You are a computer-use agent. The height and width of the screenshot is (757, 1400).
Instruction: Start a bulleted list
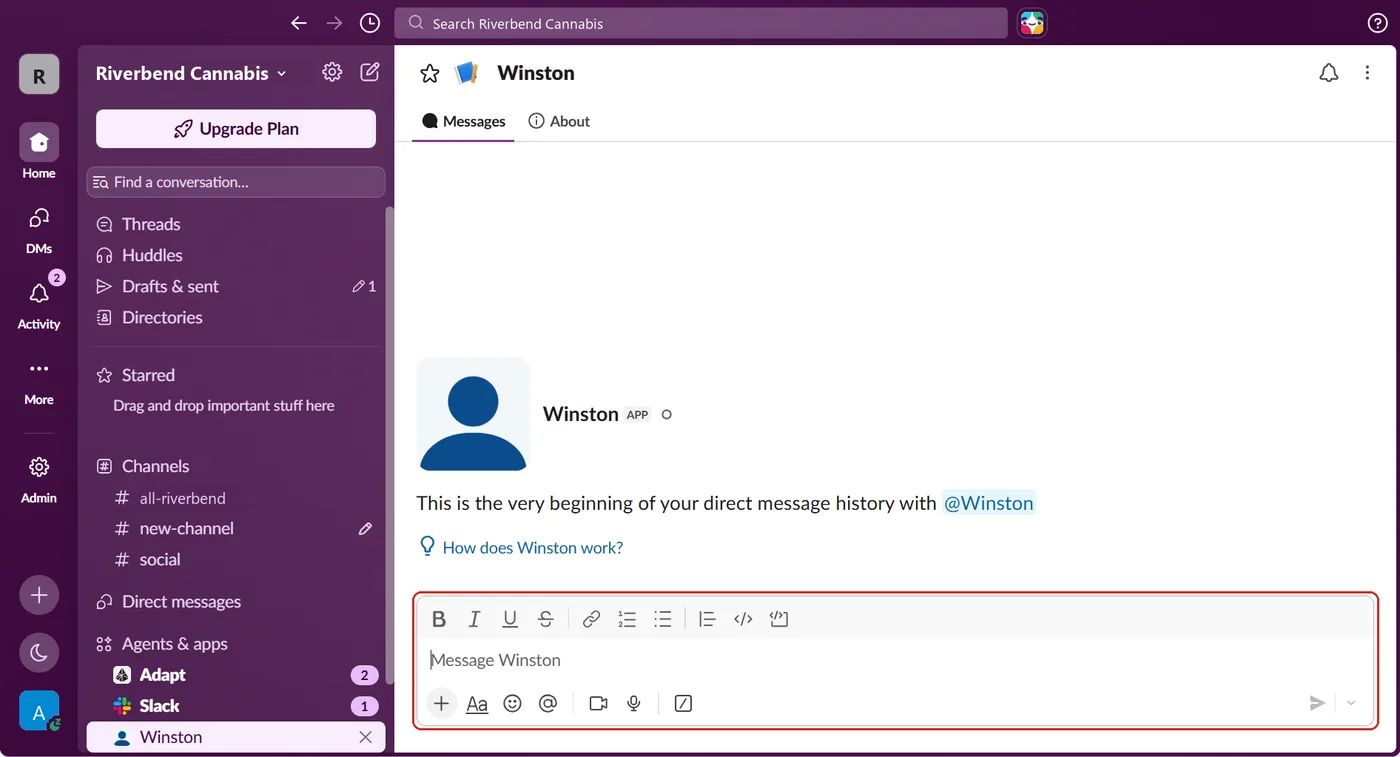point(662,619)
